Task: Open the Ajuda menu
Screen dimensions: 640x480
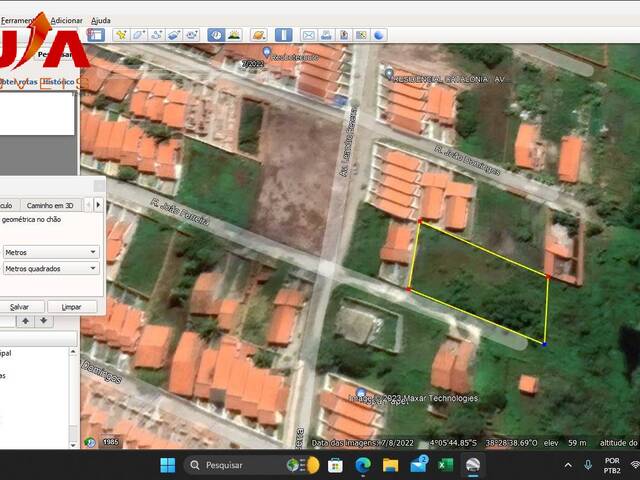Action: (101, 20)
